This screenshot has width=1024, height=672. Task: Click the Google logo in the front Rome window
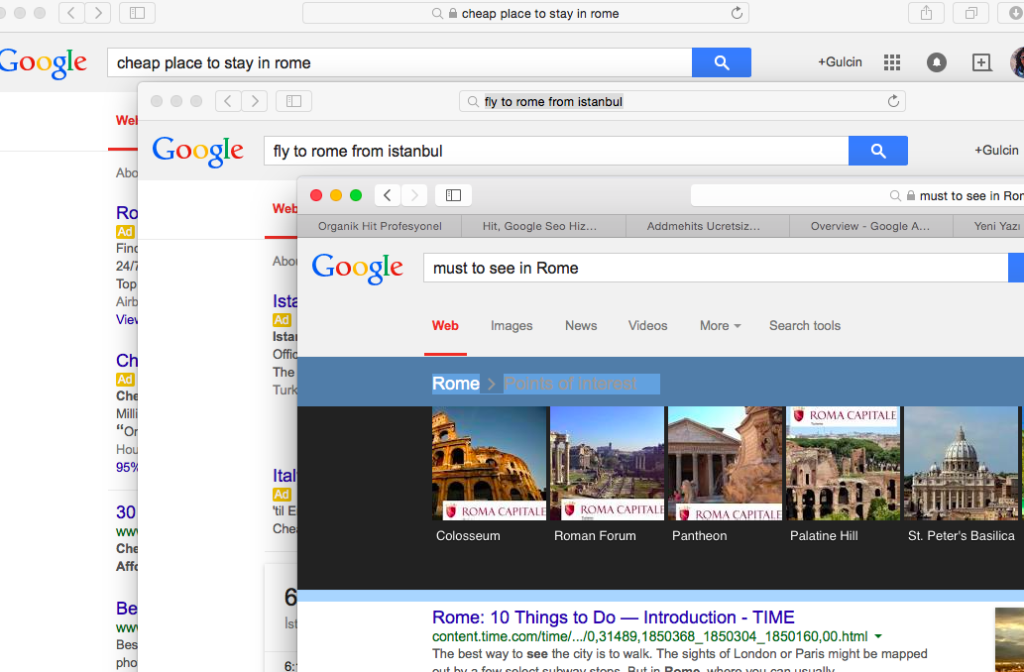pyautogui.click(x=357, y=268)
